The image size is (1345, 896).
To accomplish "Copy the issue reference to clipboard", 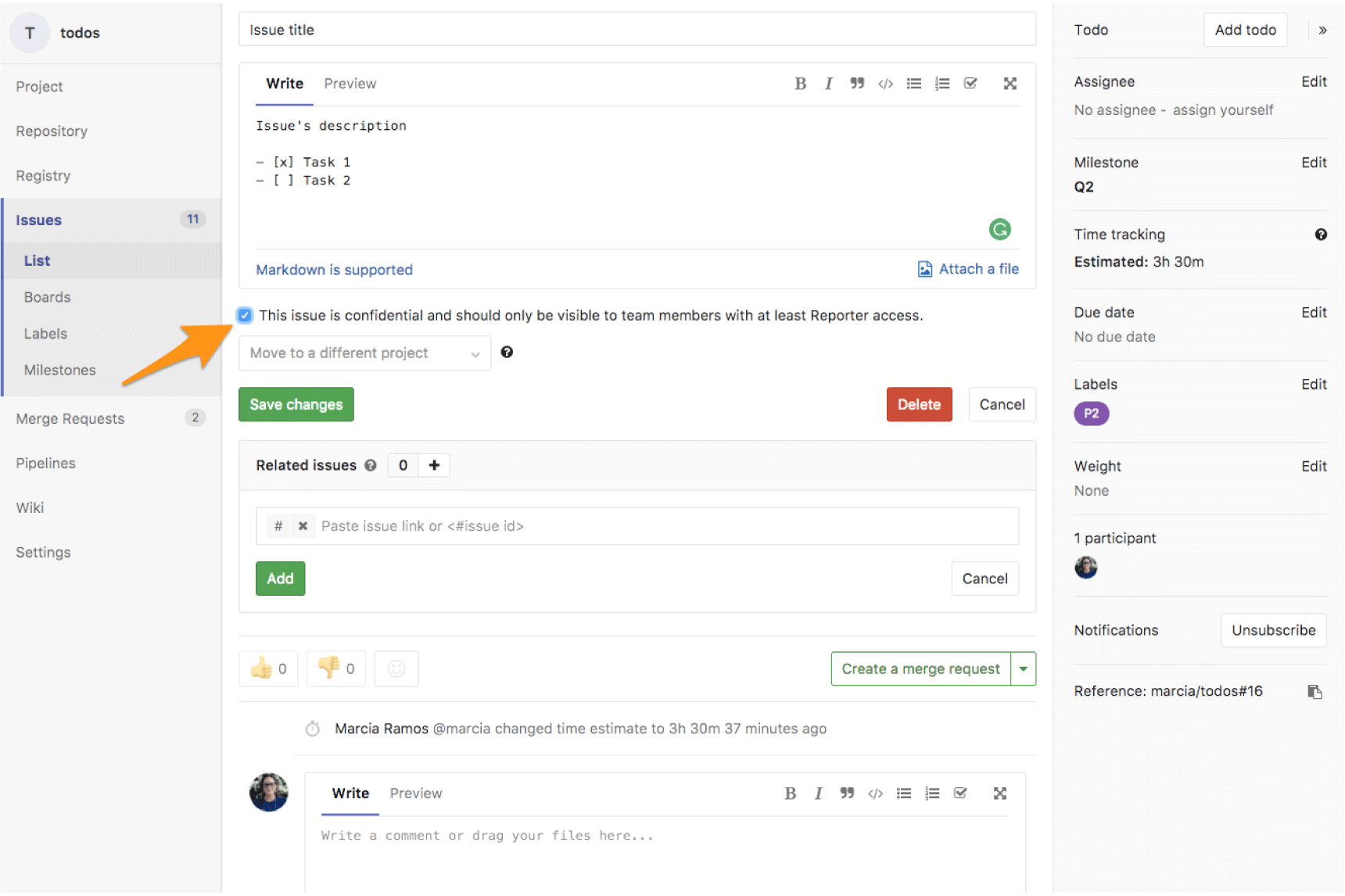I will (1315, 692).
